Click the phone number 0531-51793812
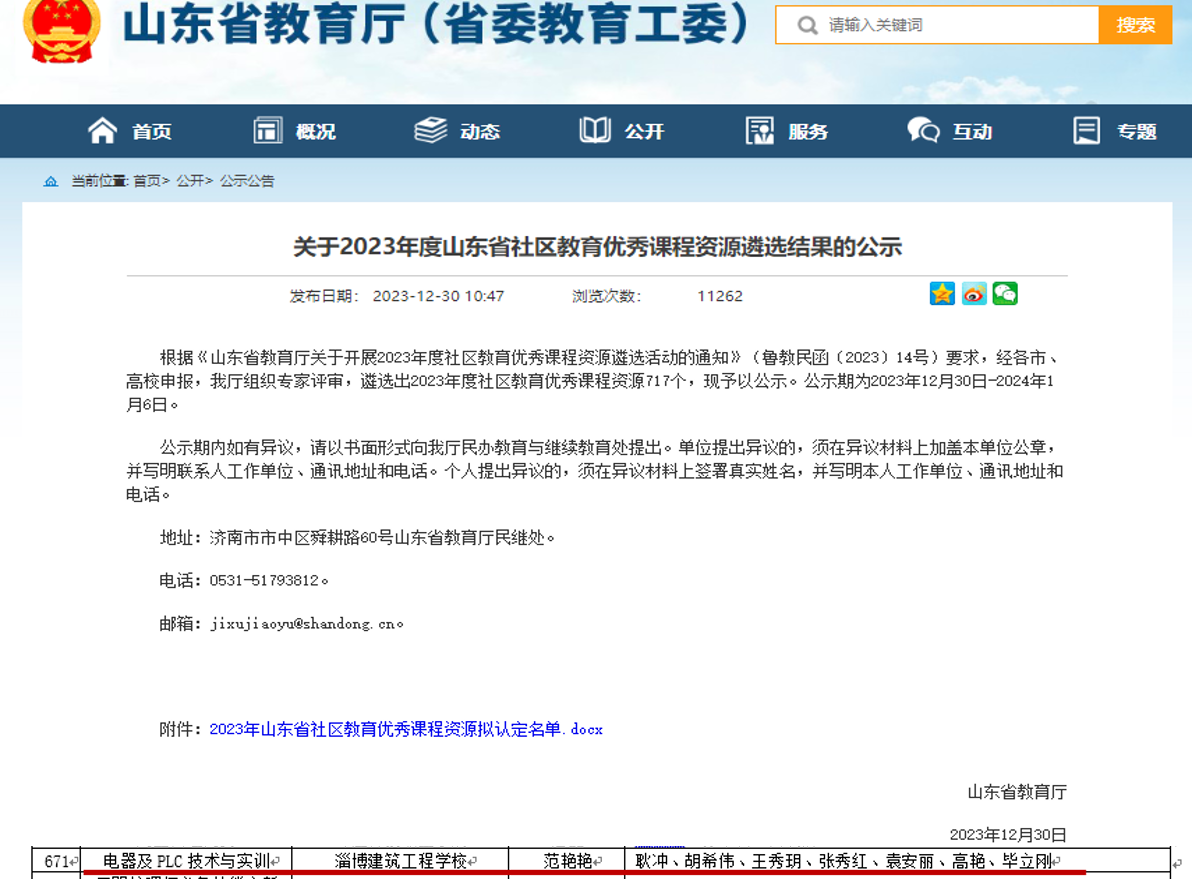The width and height of the screenshot is (1192, 879). coord(264,581)
